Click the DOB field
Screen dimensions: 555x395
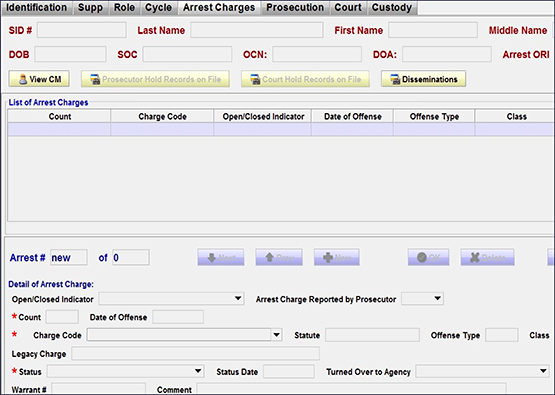pos(70,54)
